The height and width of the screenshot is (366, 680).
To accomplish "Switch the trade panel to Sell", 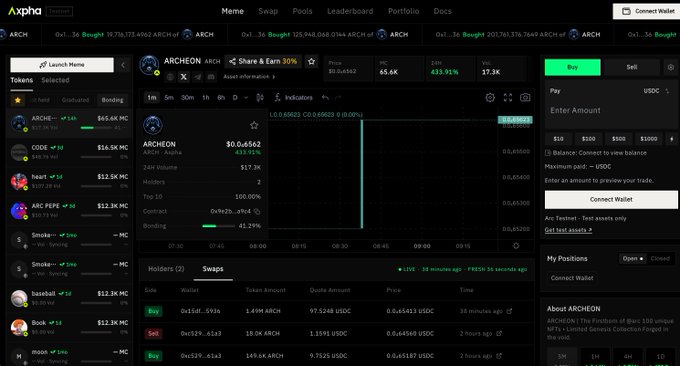I will click(632, 67).
